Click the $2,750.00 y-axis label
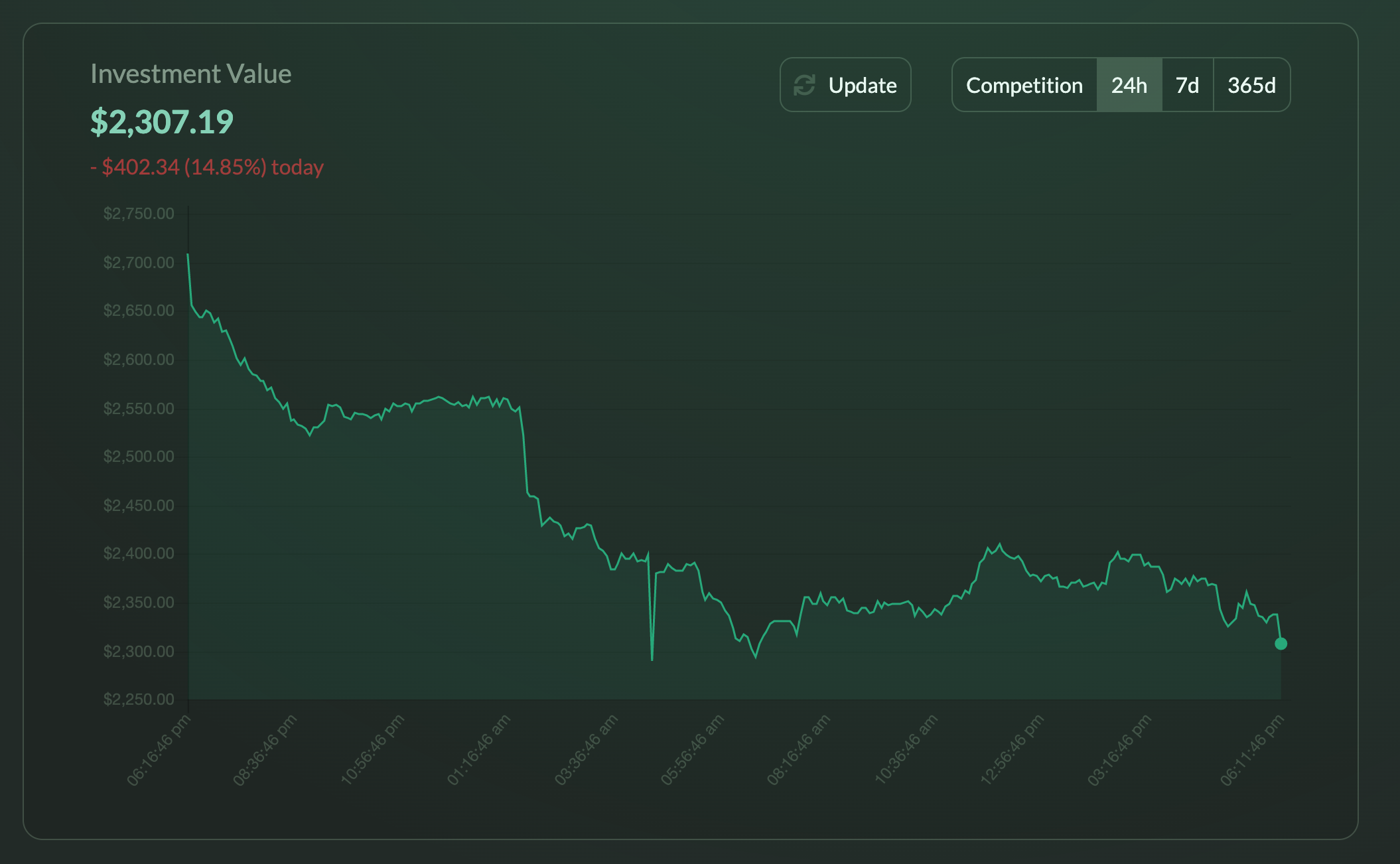Viewport: 1400px width, 864px height. coord(139,214)
